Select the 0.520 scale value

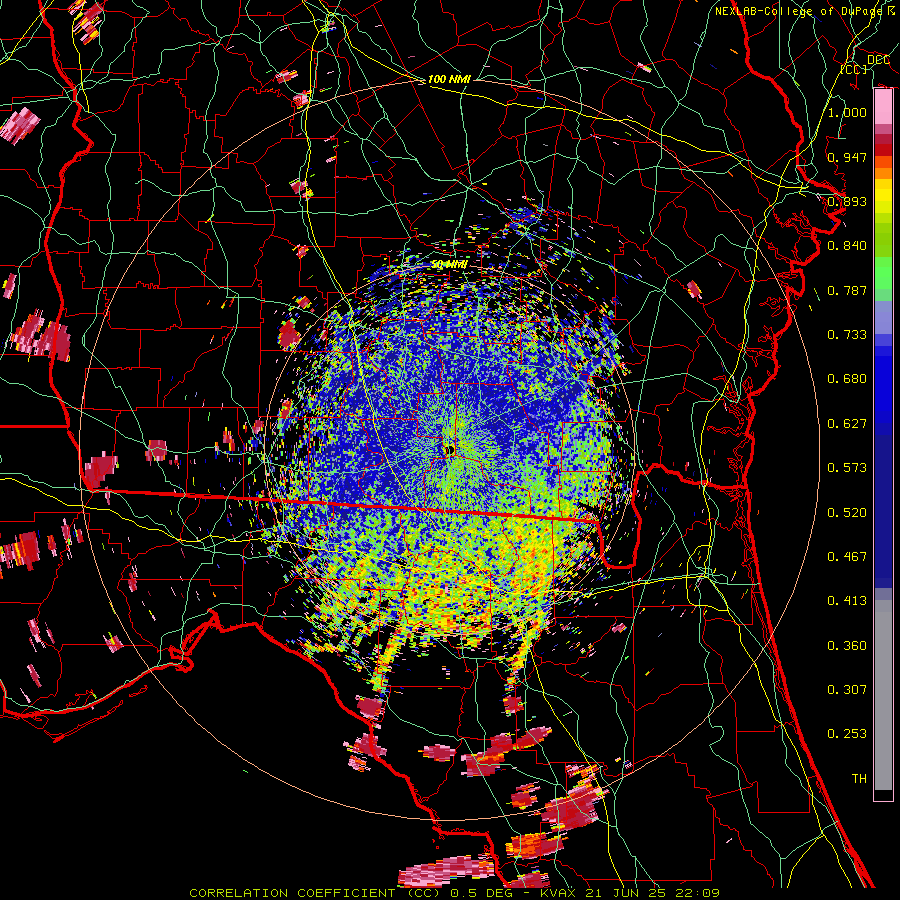(x=847, y=513)
